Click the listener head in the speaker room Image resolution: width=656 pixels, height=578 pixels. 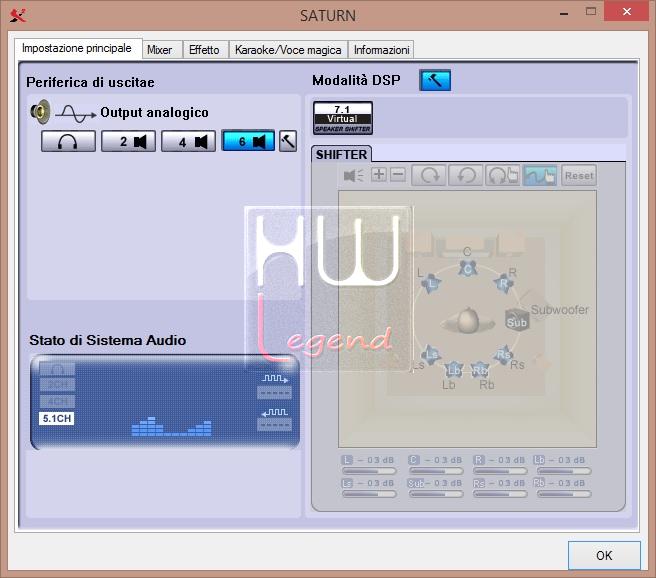(x=467, y=321)
